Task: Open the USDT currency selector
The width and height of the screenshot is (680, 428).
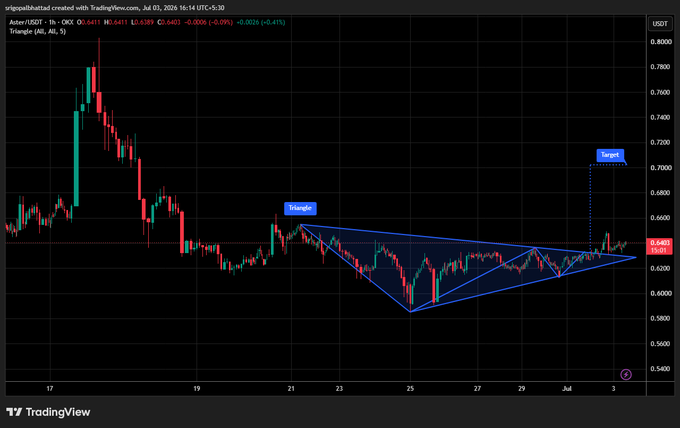Action: 660,23
